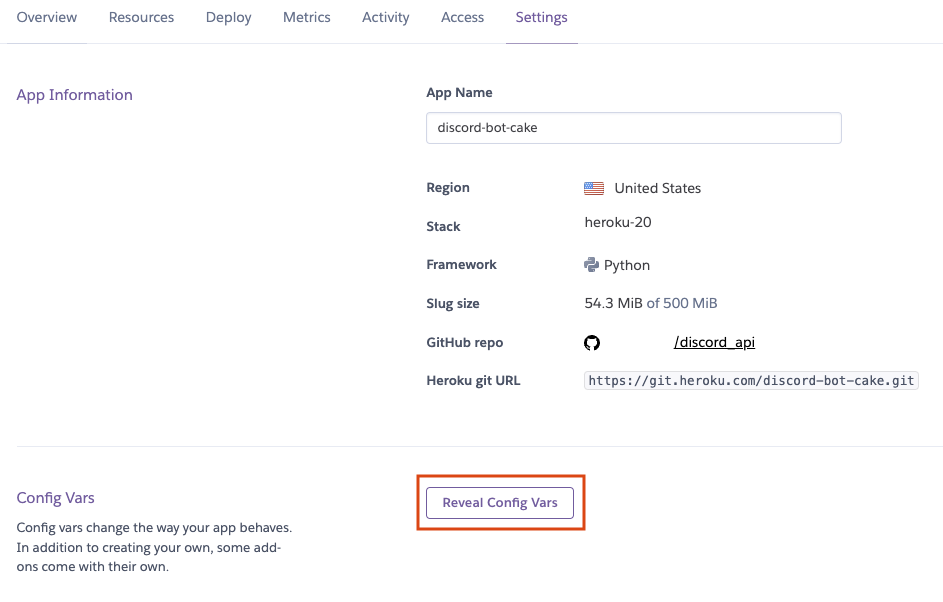Click the Region row label
The height and width of the screenshot is (602, 943).
click(x=448, y=188)
